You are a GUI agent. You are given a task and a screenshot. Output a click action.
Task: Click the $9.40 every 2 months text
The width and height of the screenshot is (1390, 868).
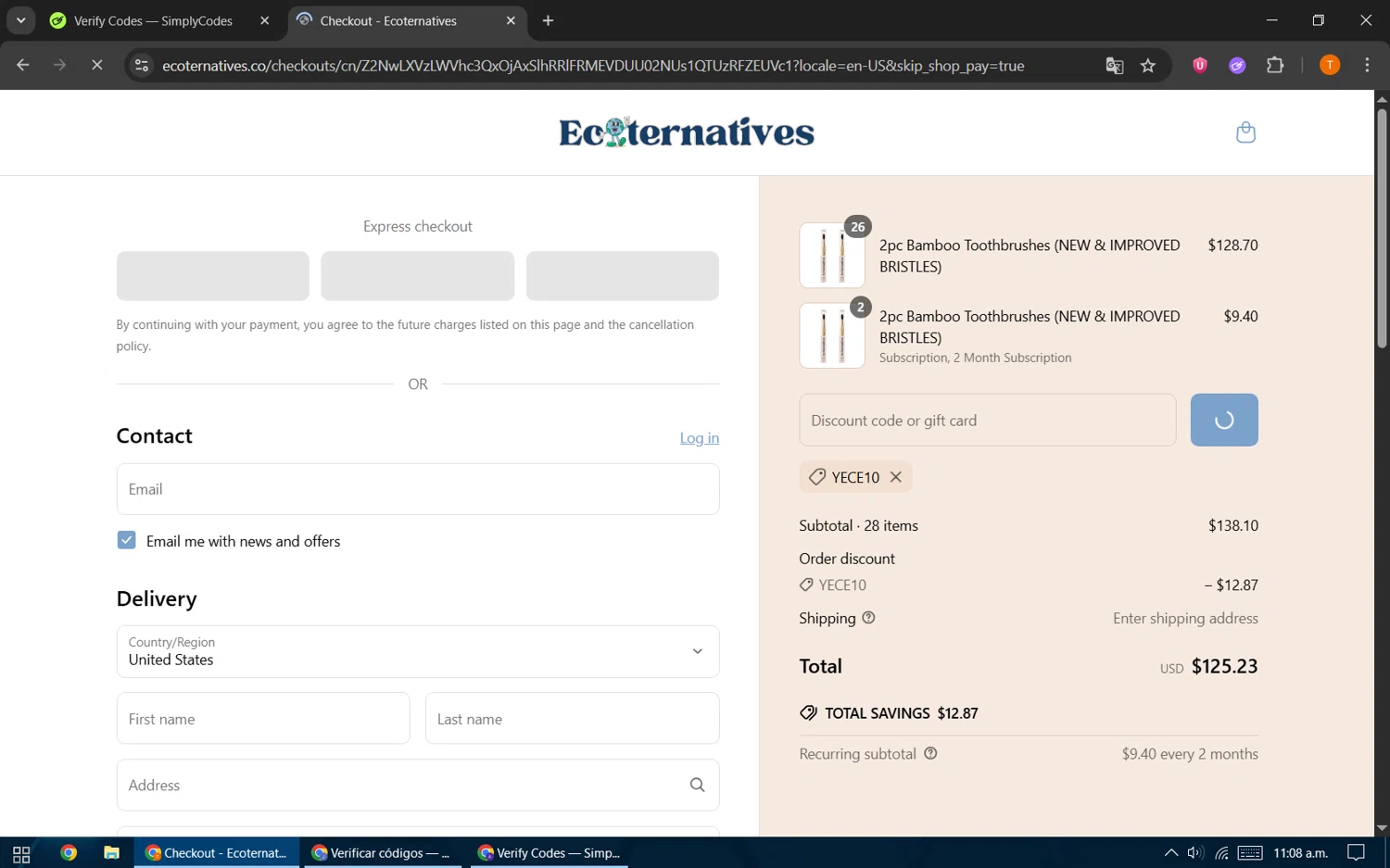(x=1190, y=754)
